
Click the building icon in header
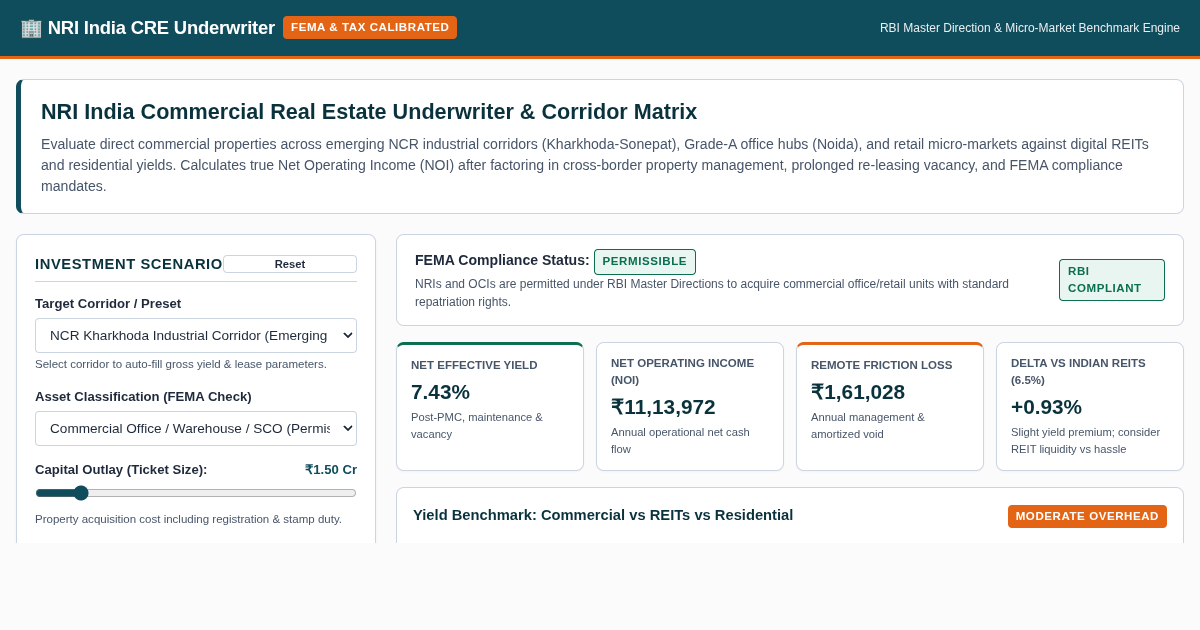(31, 28)
